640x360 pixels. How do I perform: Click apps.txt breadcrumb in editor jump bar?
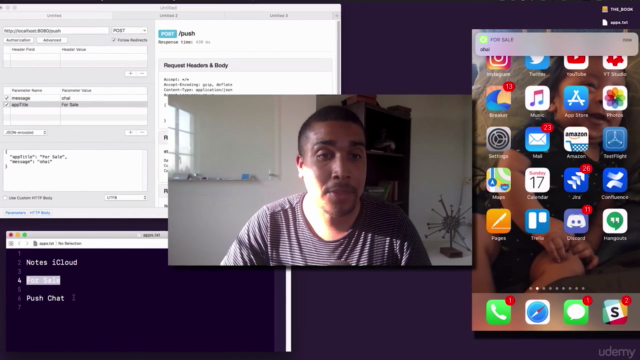[44, 243]
